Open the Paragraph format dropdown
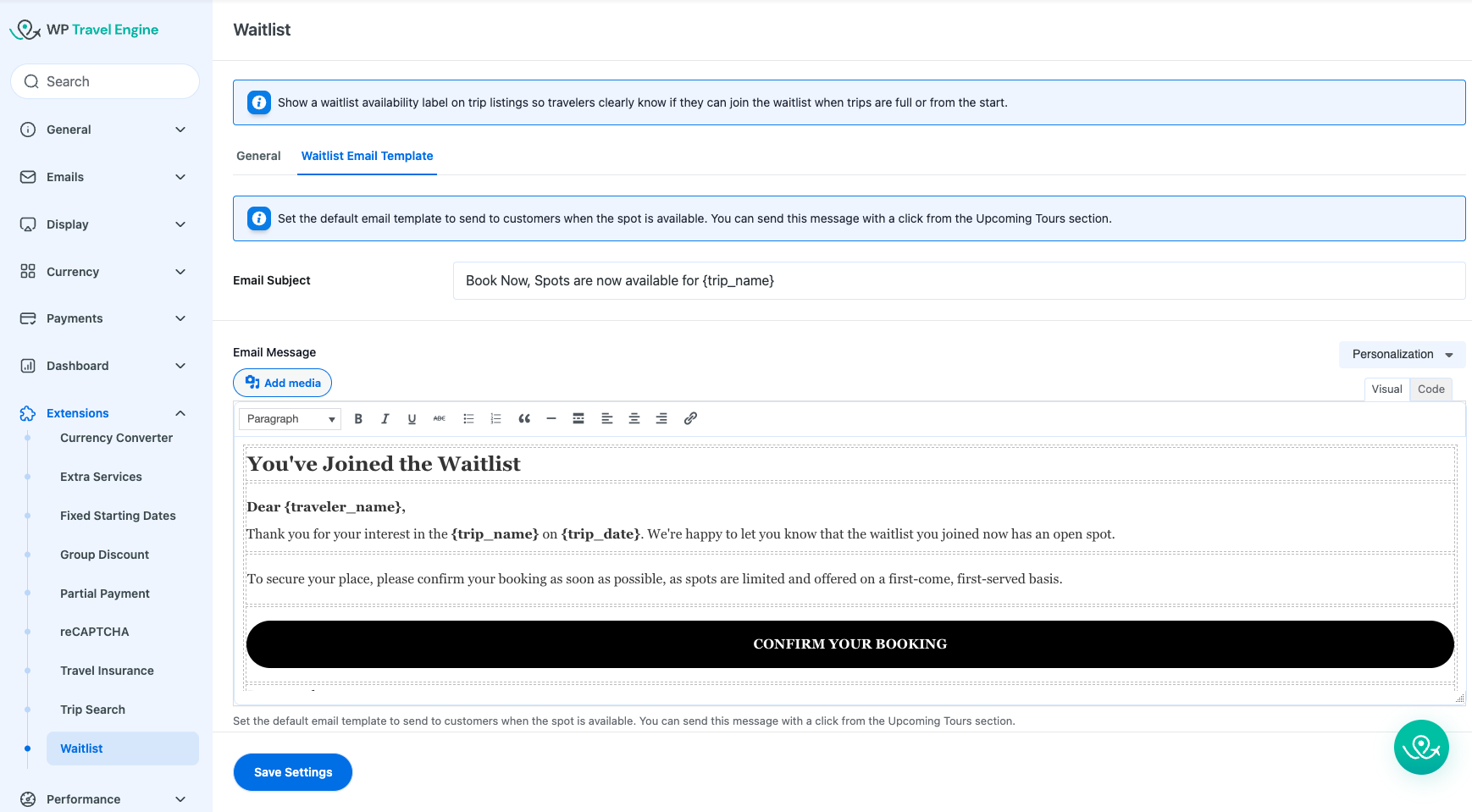 (x=290, y=419)
